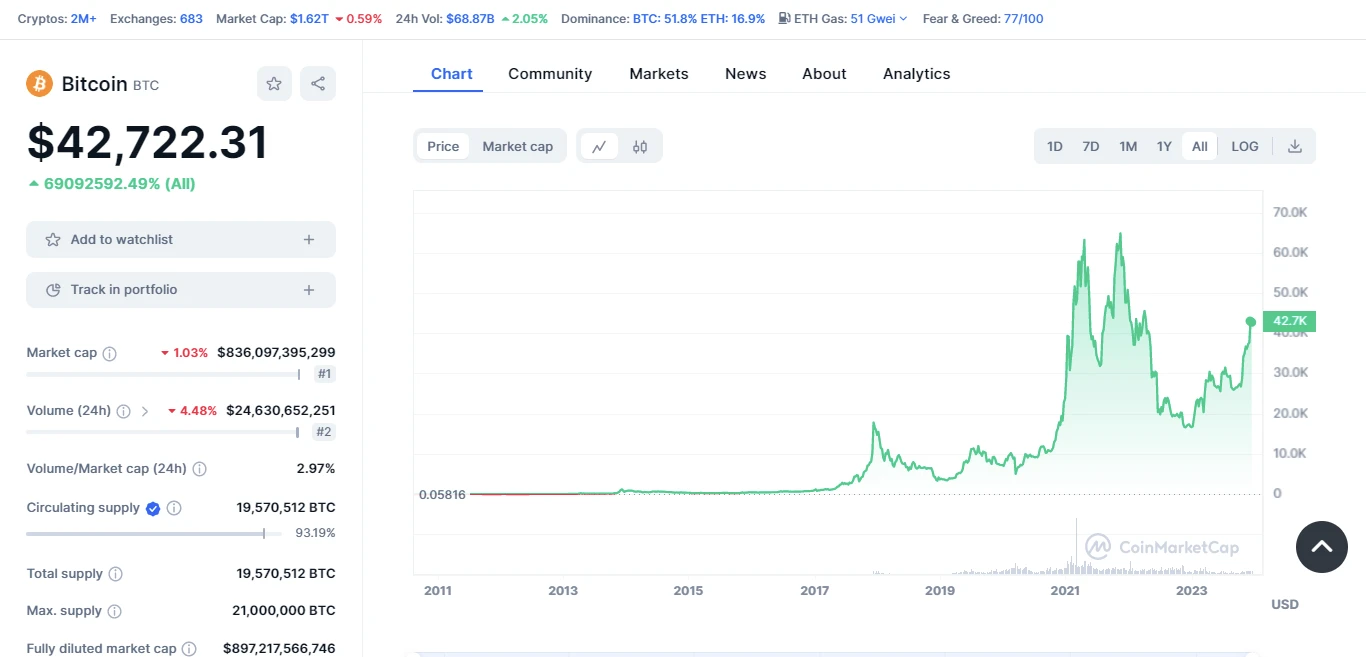Image resolution: width=1366 pixels, height=657 pixels.
Task: Click the scroll-to-top arrow button
Action: coord(1322,546)
